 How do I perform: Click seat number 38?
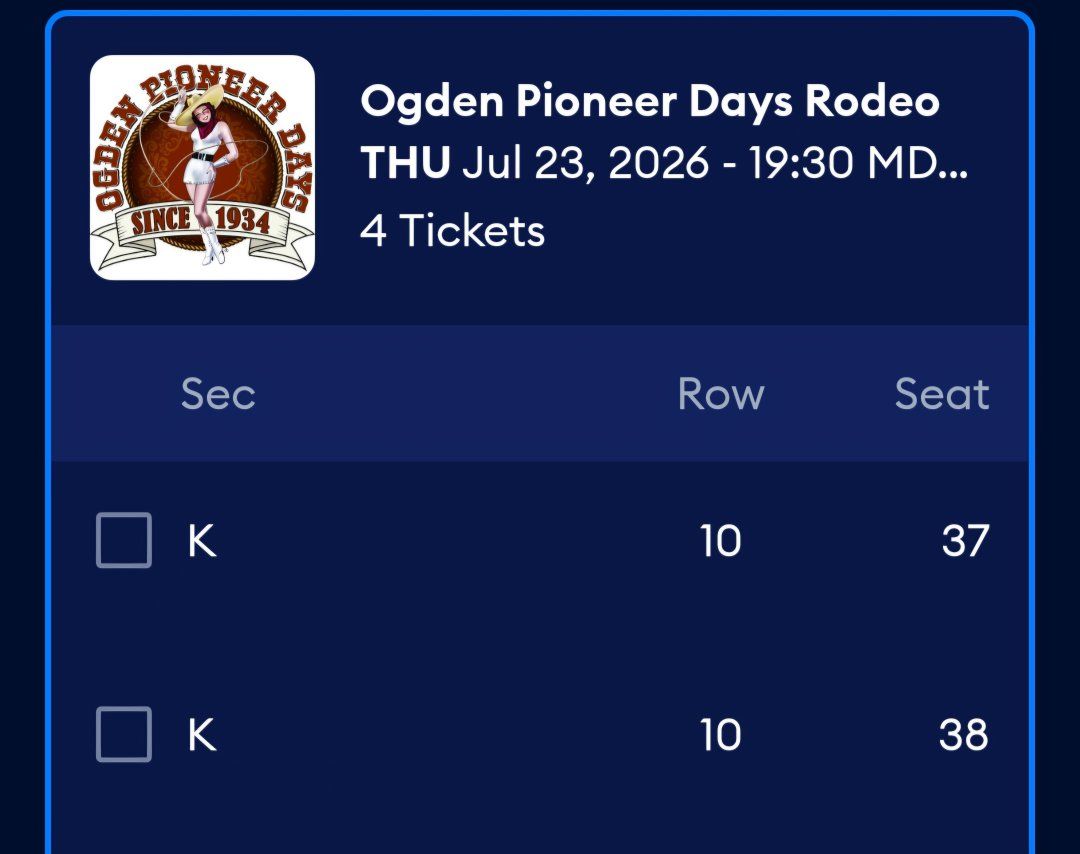[x=964, y=735]
